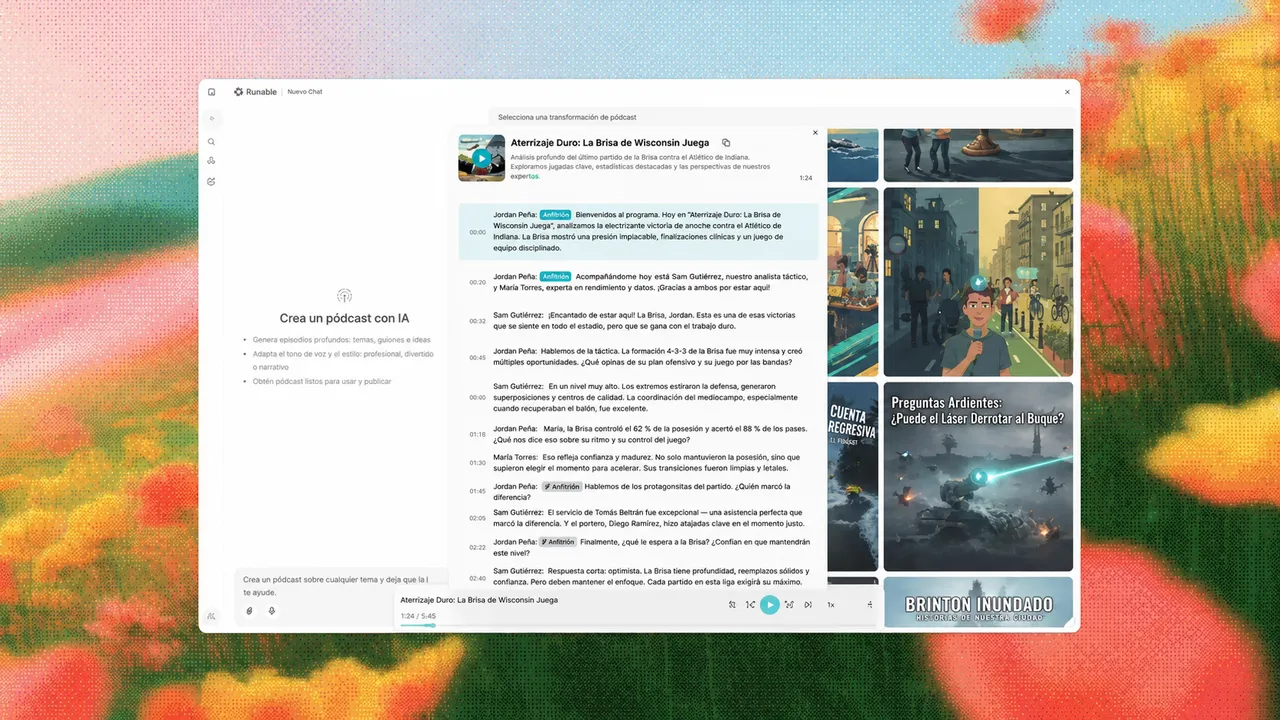1280x720 pixels.
Task: Close the podcast transcript panel
Action: (x=815, y=132)
